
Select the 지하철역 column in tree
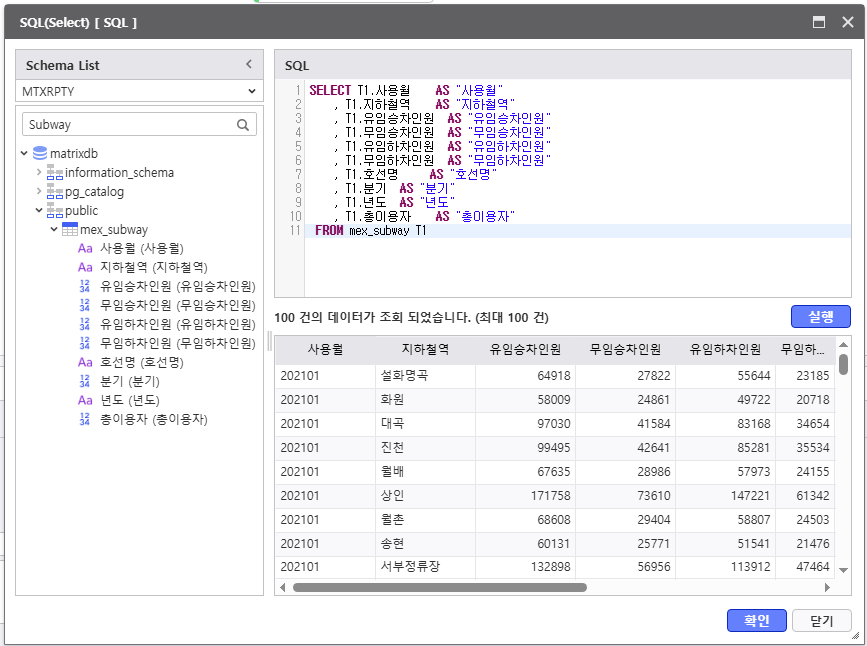pyautogui.click(x=153, y=267)
